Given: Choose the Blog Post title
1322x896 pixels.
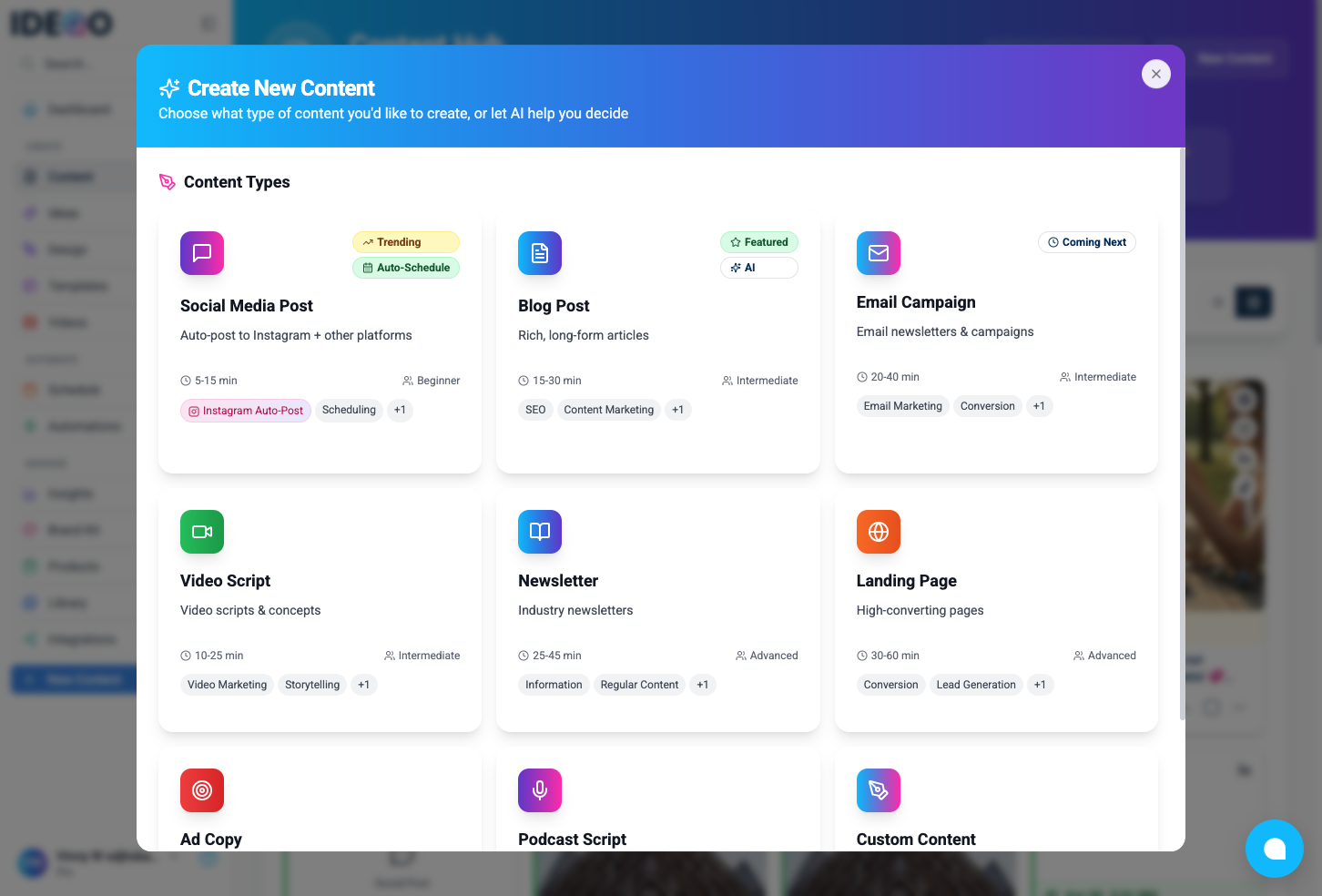Looking at the screenshot, I should (554, 306).
